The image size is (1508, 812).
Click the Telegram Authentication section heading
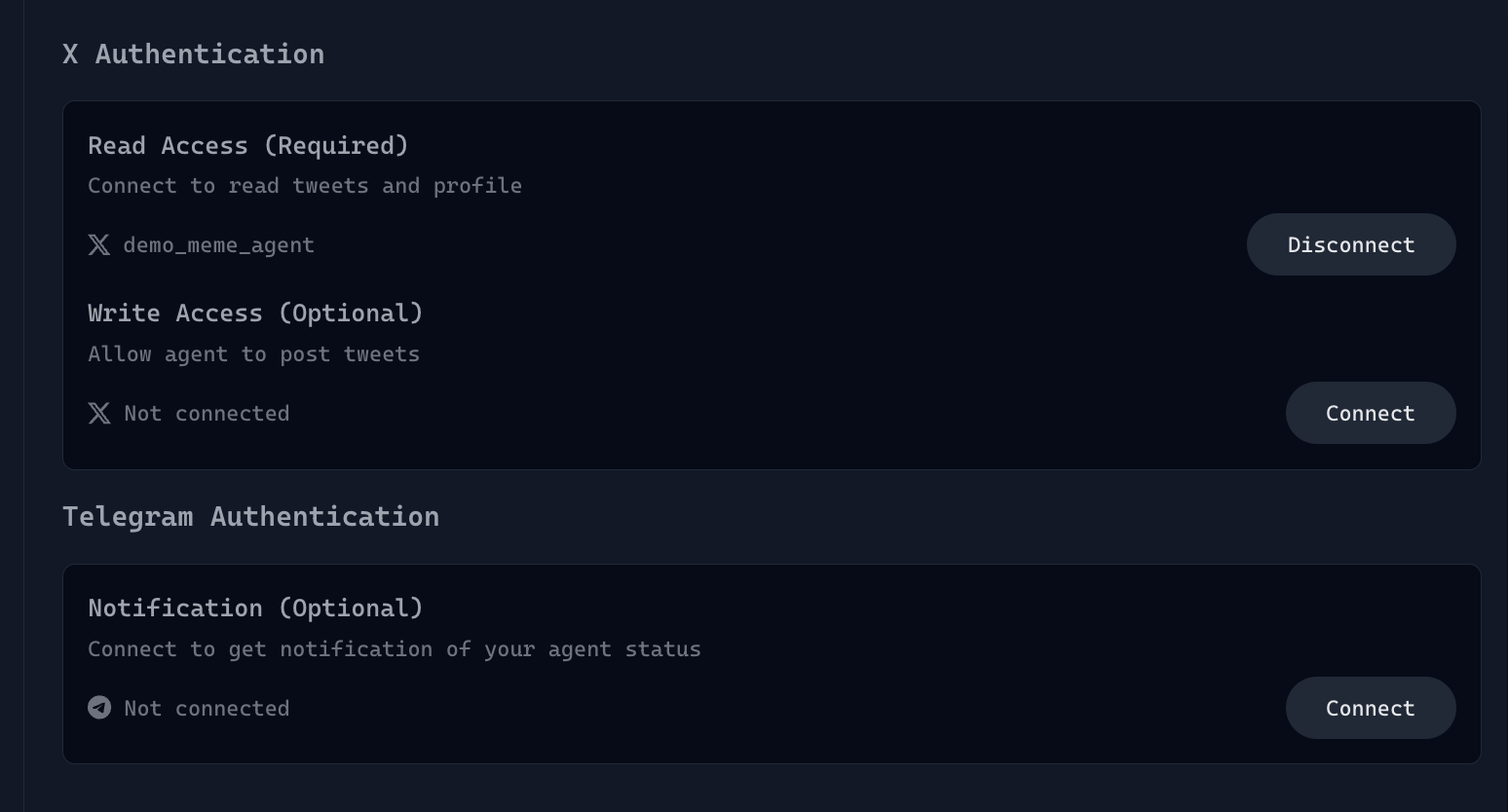(250, 517)
